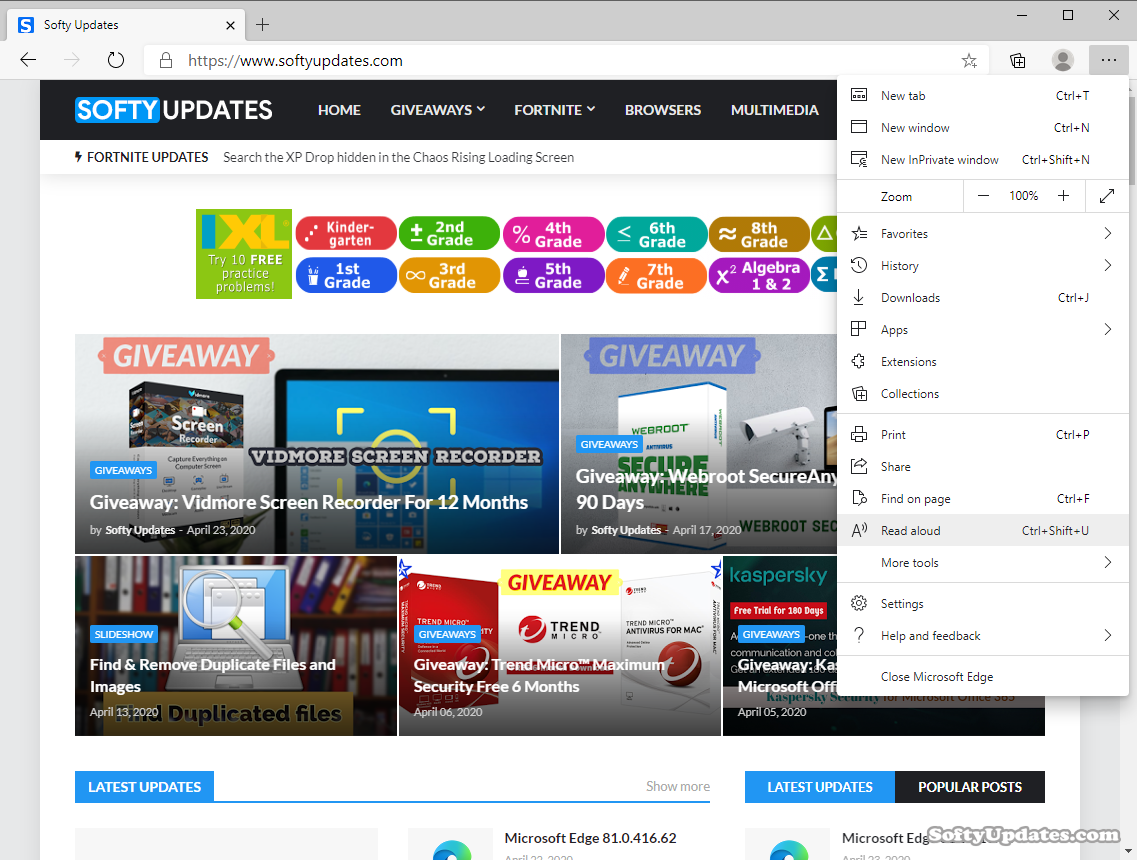The height and width of the screenshot is (860, 1137).
Task: Click the Softy Updates site logo
Action: pos(174,109)
